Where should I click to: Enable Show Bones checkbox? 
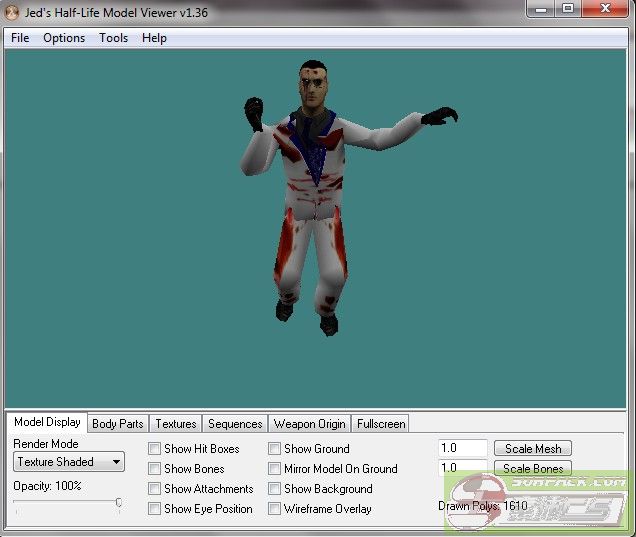[154, 468]
